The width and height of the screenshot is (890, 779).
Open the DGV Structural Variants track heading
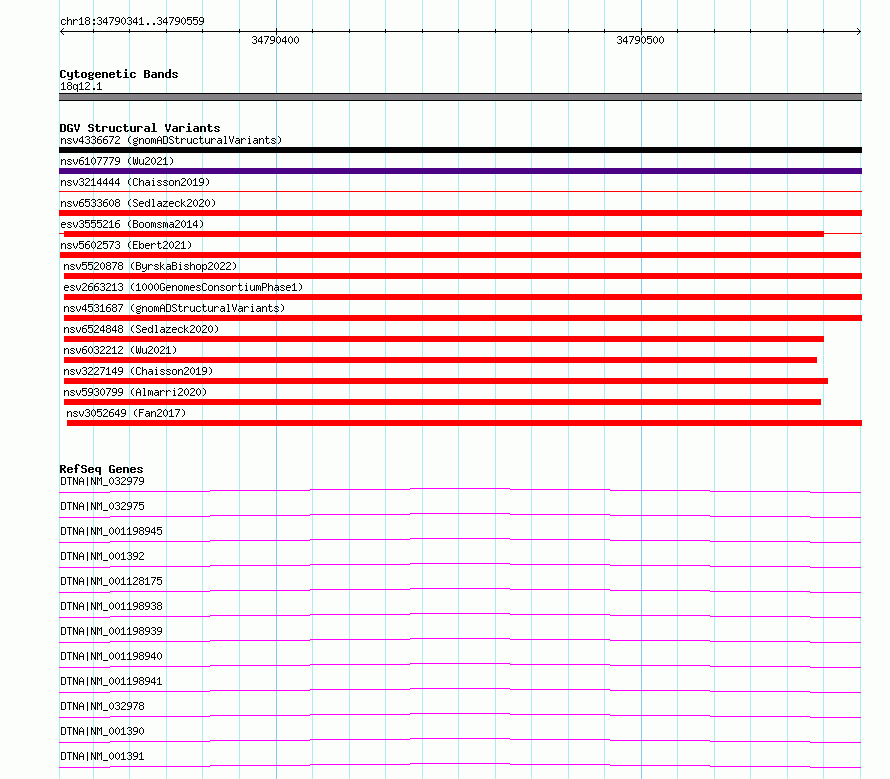(x=140, y=128)
